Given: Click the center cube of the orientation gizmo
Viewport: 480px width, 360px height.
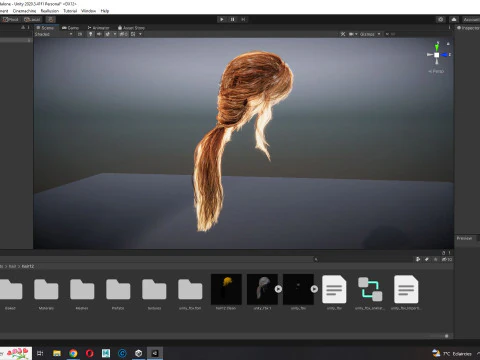Looking at the screenshot, I should [x=437, y=55].
